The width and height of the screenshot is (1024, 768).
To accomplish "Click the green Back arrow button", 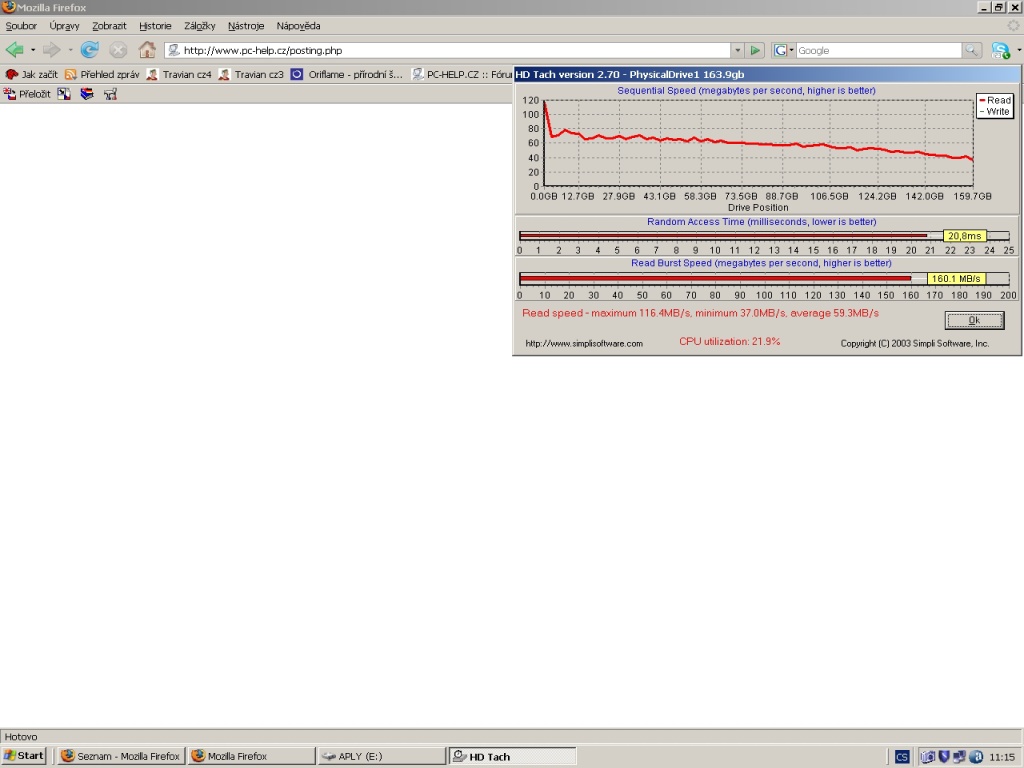I will tap(14, 50).
